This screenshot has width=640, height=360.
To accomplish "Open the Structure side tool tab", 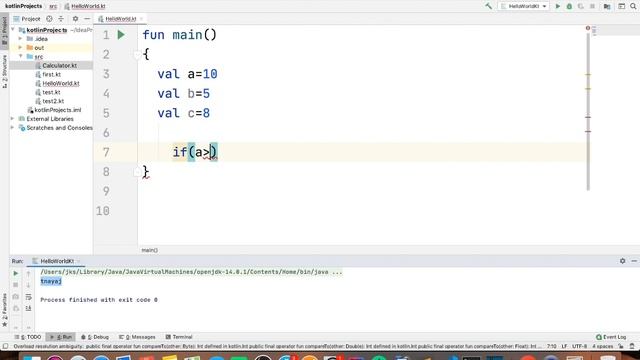I will (4, 71).
